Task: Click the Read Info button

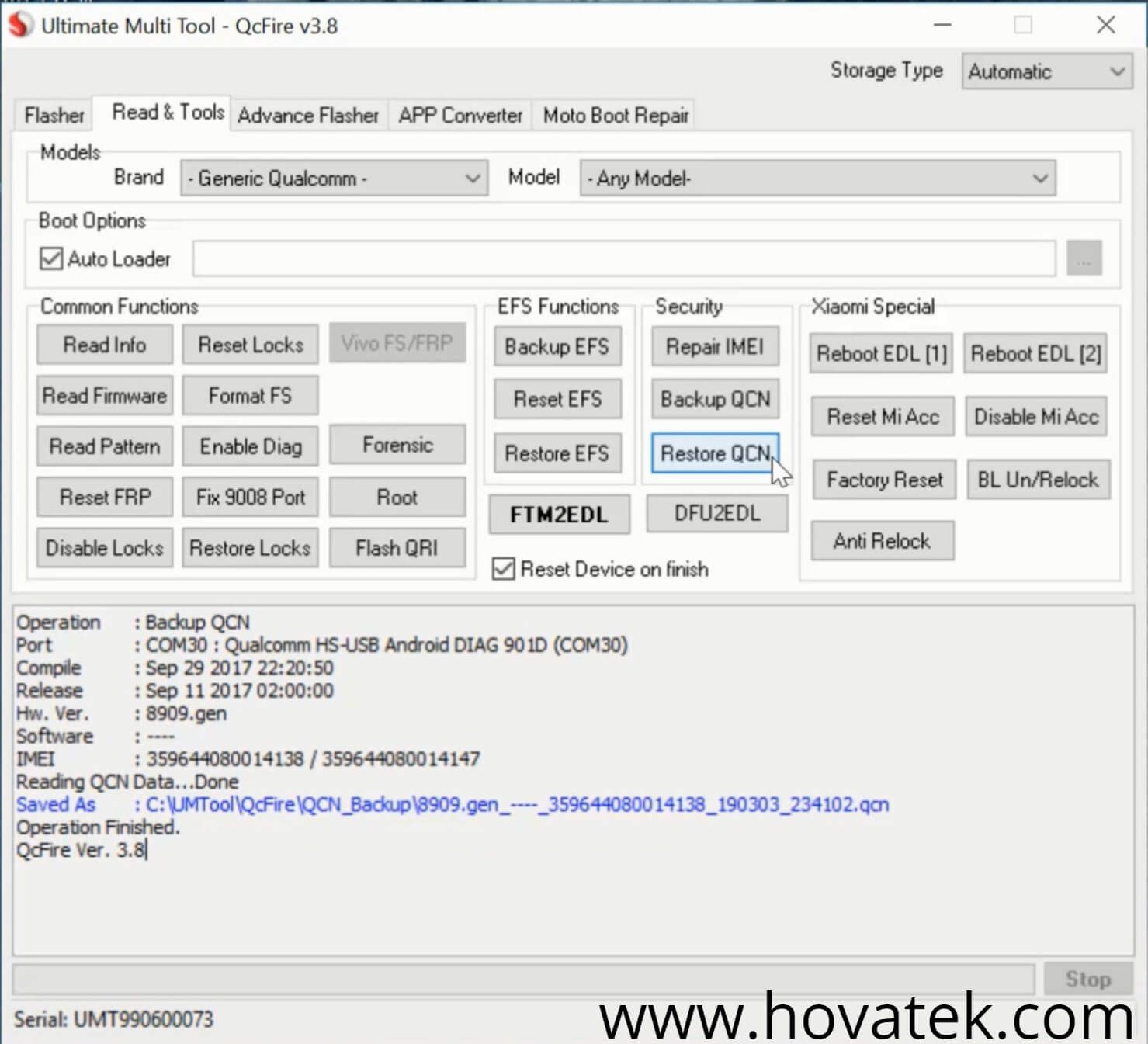Action: (105, 345)
